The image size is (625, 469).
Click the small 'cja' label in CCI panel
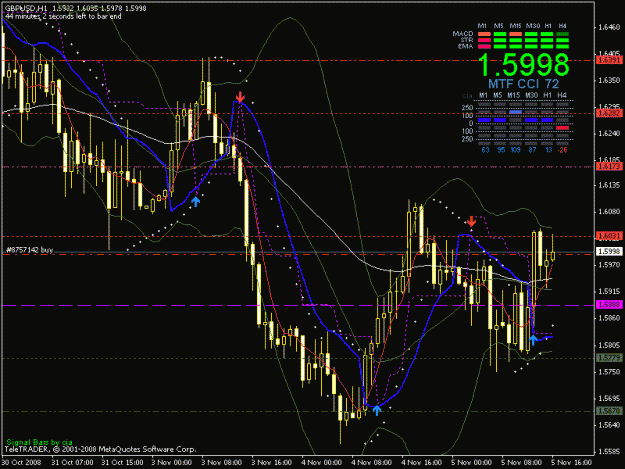tap(467, 96)
